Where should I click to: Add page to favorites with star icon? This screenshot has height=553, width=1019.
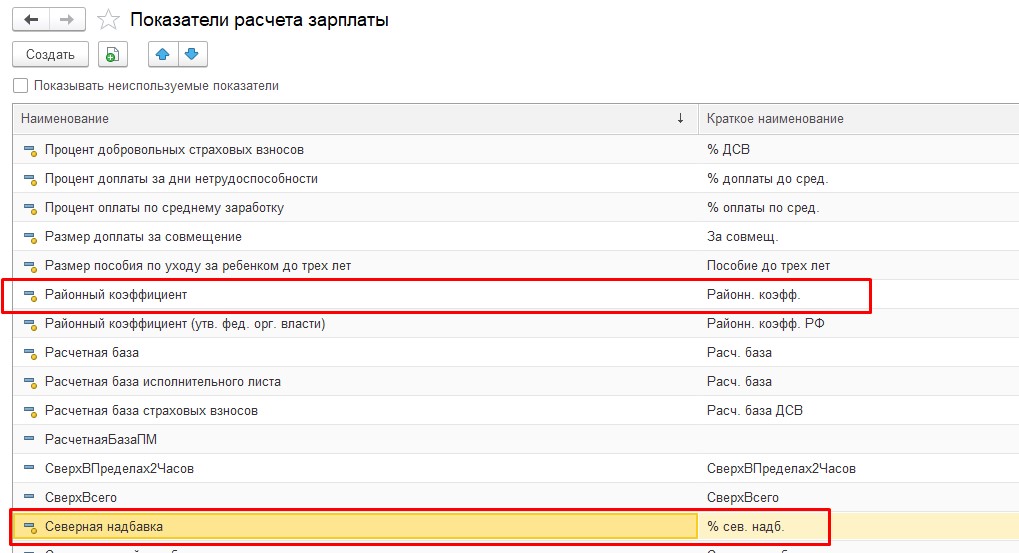(111, 20)
